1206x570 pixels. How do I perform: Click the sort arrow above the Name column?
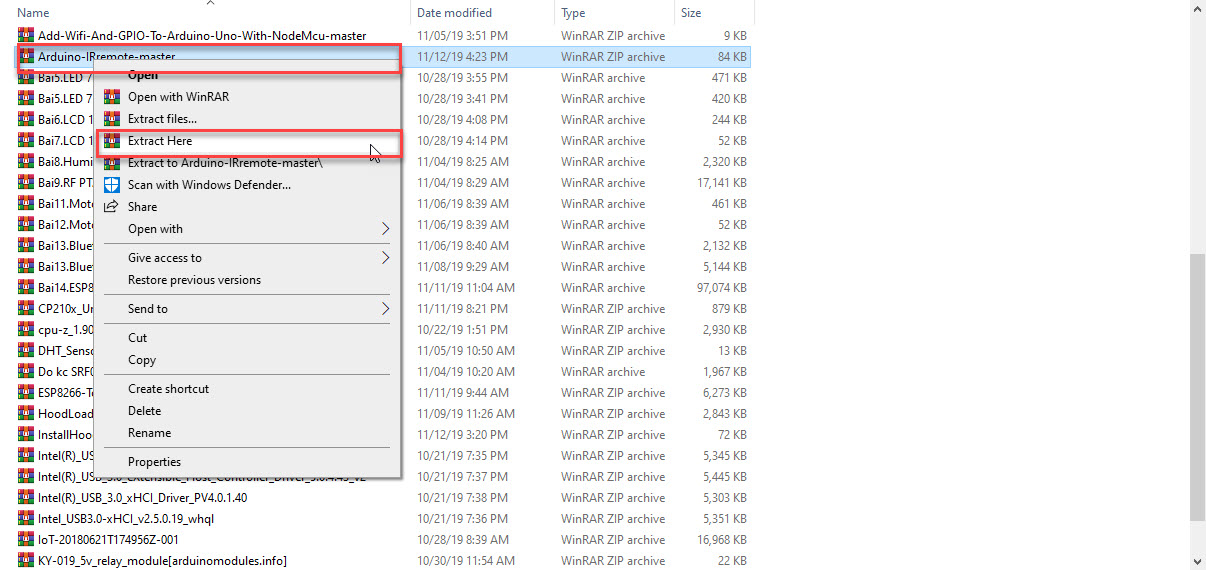[x=210, y=3]
